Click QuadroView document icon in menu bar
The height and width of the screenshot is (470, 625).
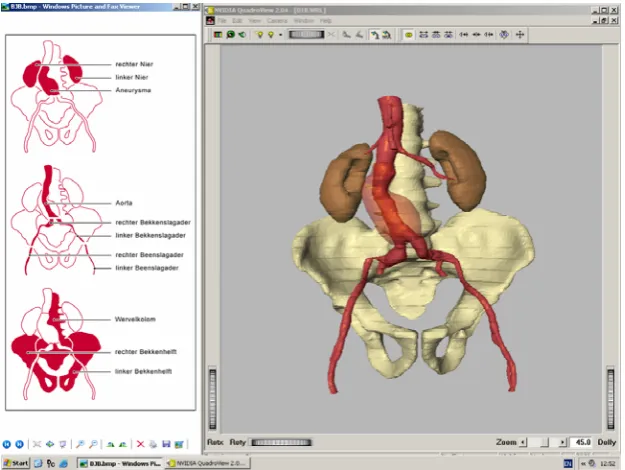click(x=210, y=21)
